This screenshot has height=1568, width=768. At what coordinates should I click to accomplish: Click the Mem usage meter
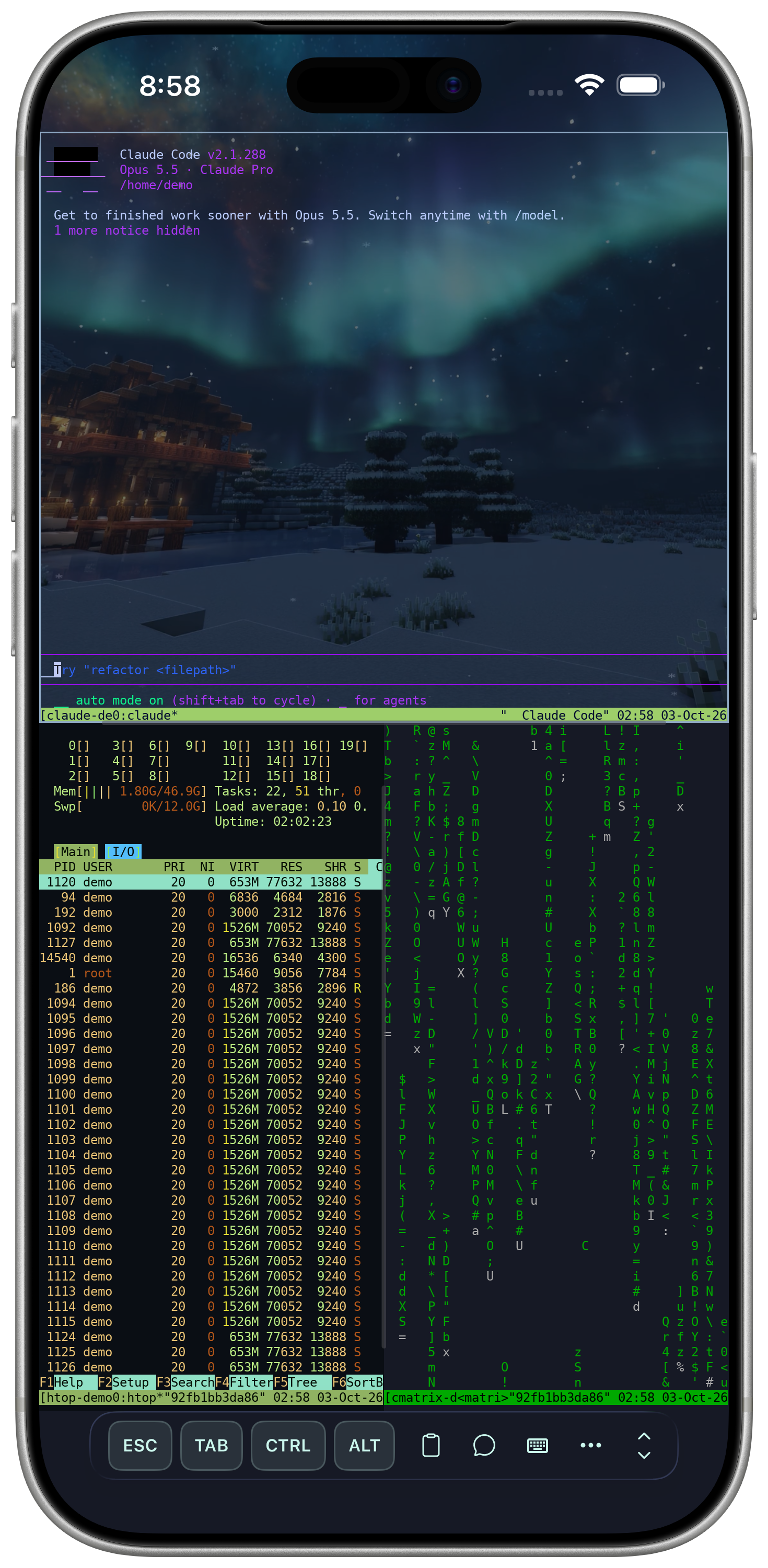(x=130, y=791)
